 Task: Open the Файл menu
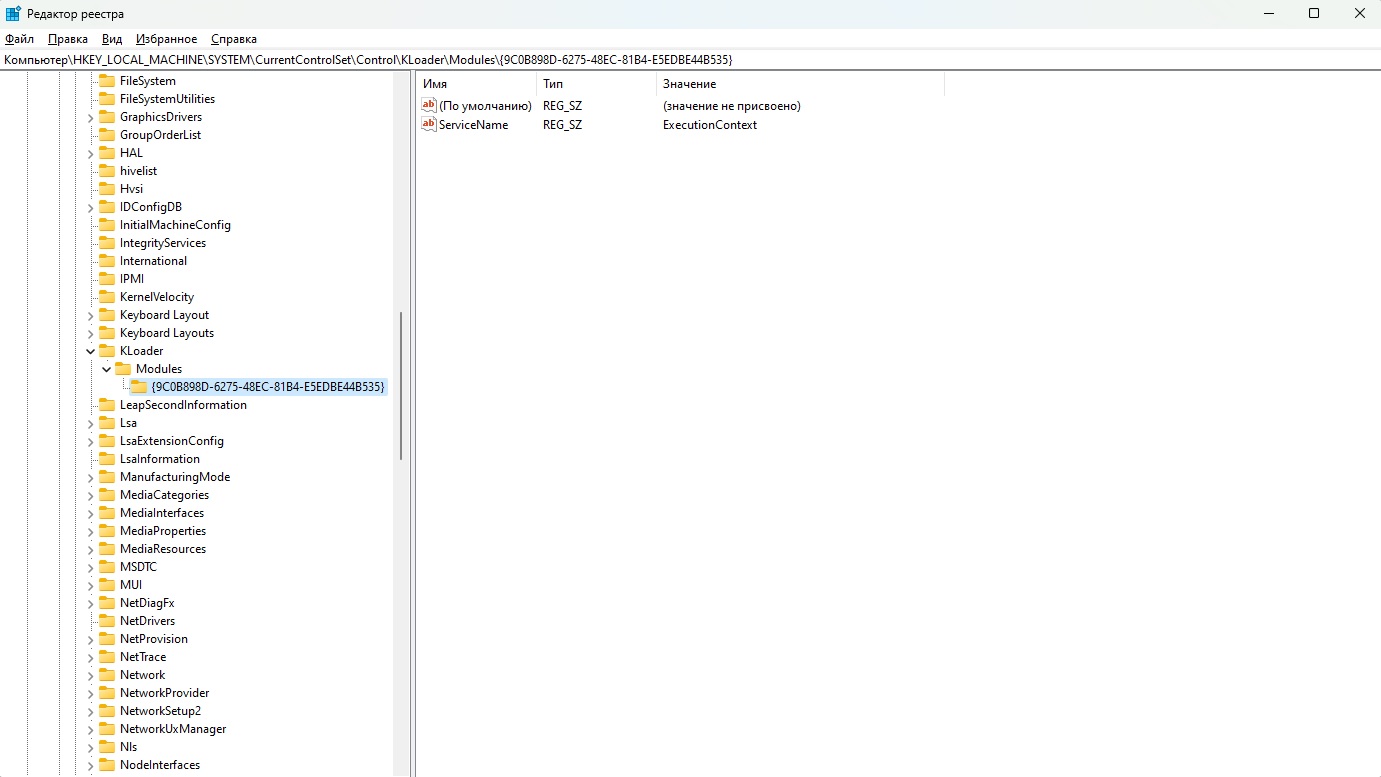pos(19,39)
